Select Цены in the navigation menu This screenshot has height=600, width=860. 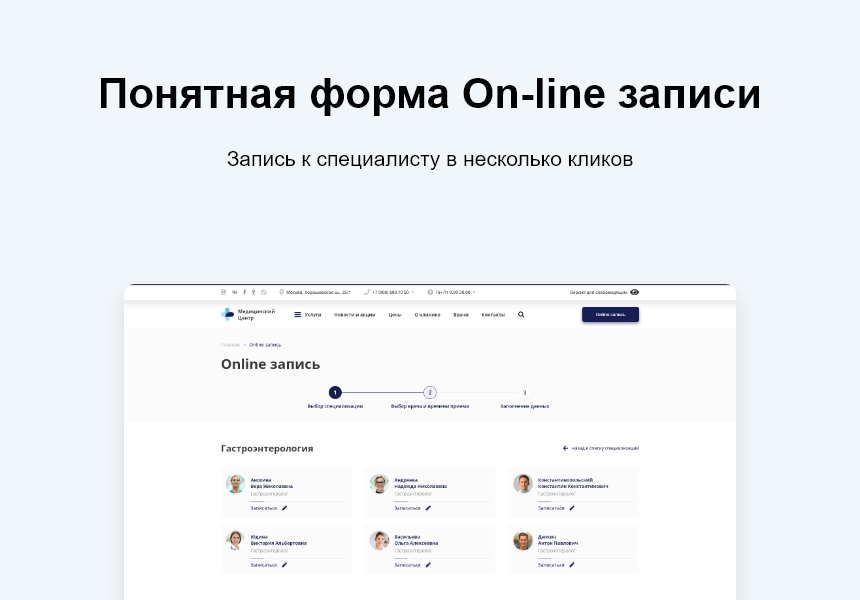(395, 314)
